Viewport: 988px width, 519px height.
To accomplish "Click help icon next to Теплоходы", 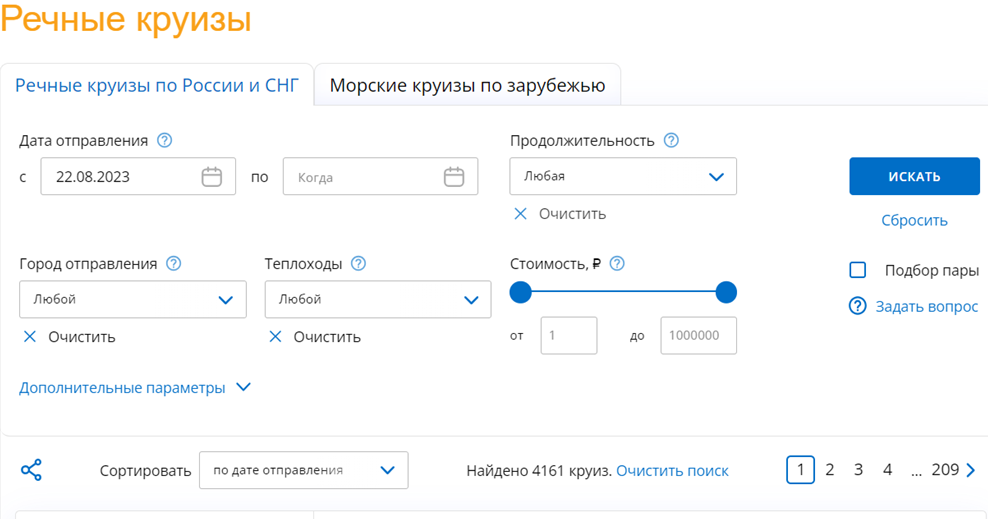I will click(358, 263).
